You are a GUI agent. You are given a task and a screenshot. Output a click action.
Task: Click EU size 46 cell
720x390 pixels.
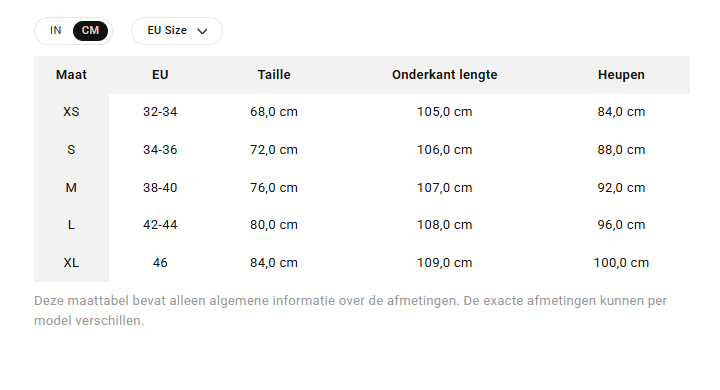pos(160,263)
